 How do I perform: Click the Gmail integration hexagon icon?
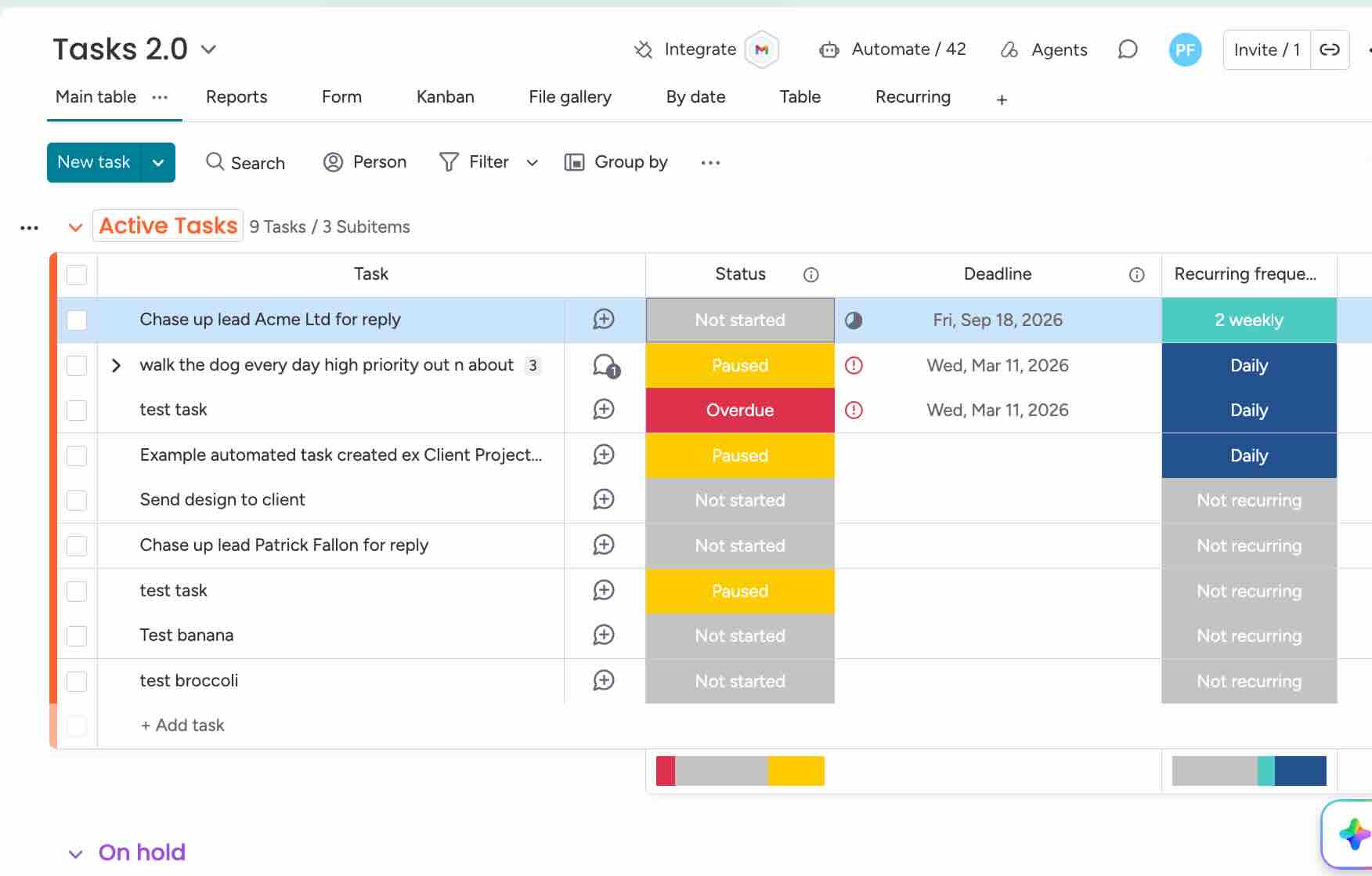point(761,49)
